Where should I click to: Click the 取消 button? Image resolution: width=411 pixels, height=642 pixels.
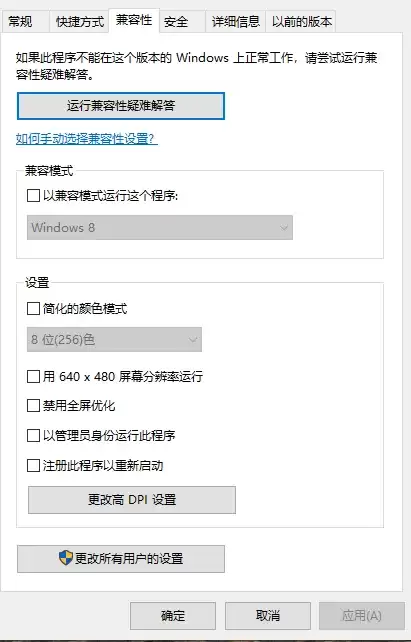pyautogui.click(x=268, y=615)
